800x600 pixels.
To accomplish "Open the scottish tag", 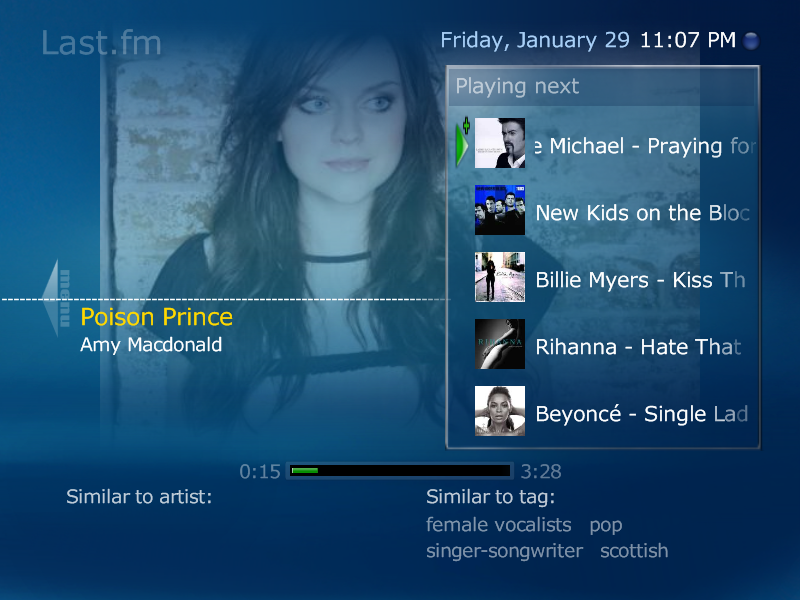I will point(634,551).
